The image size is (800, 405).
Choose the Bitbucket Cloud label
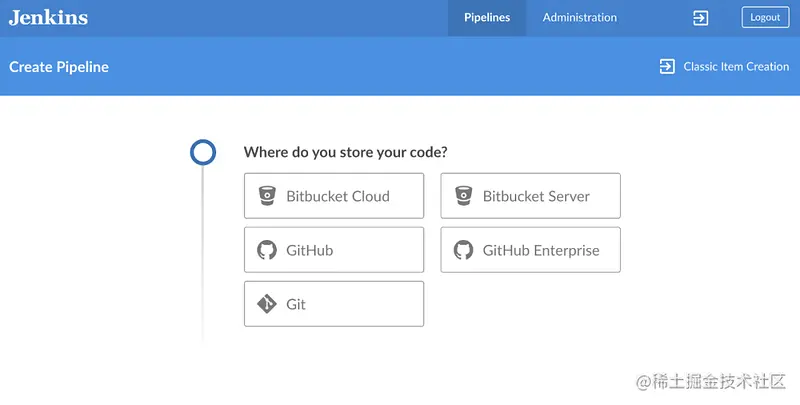tap(338, 196)
